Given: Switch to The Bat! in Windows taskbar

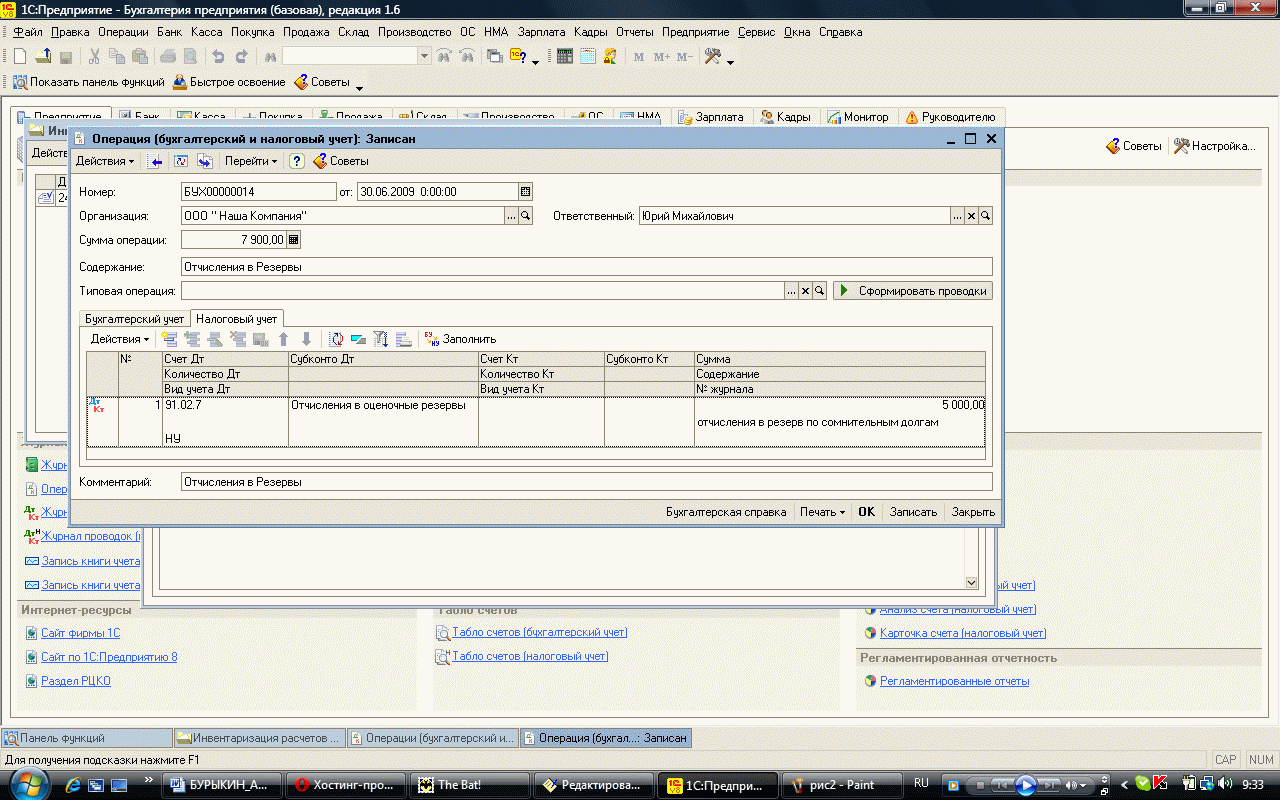Looking at the screenshot, I should (469, 785).
